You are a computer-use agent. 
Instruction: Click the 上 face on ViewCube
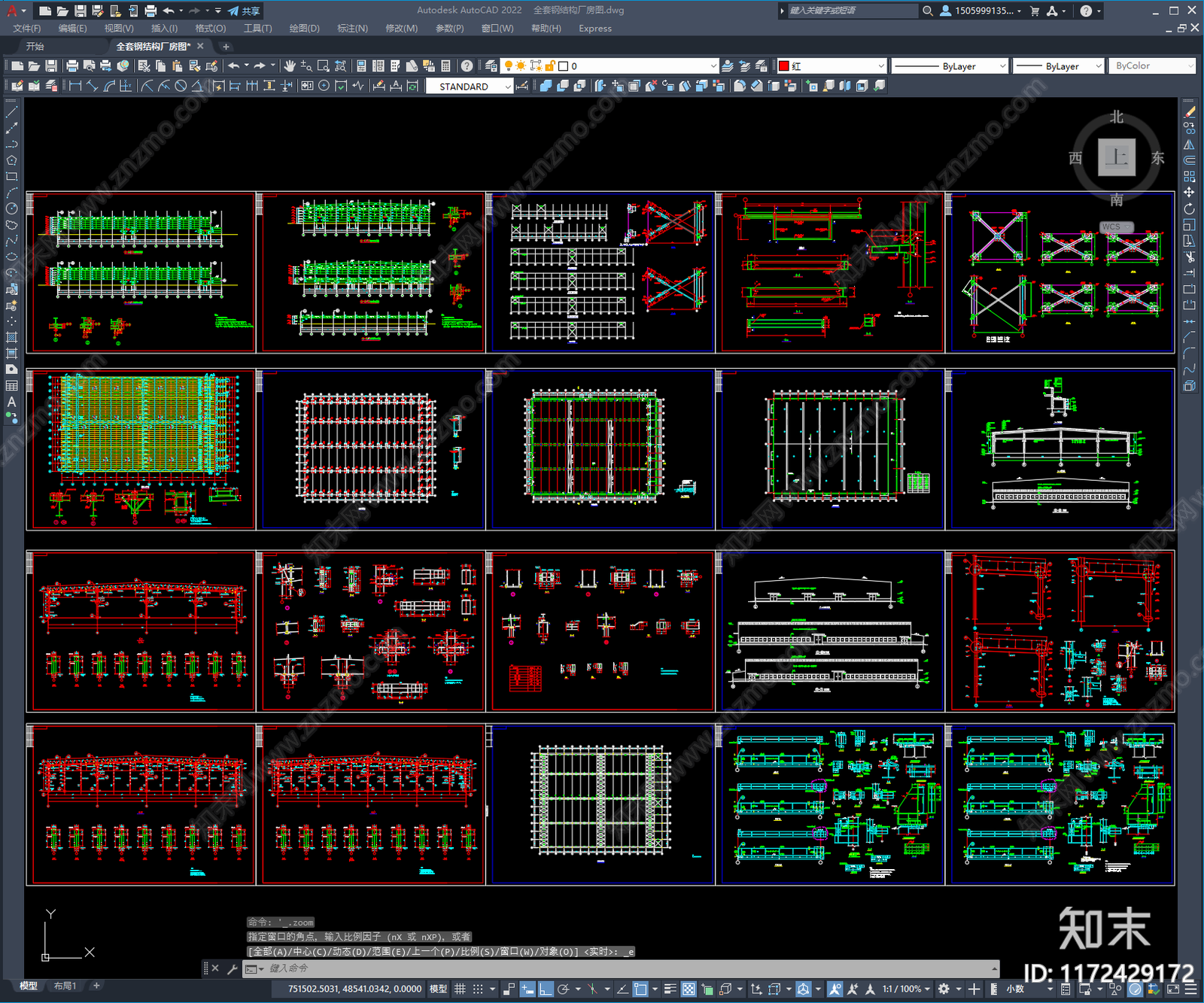tap(1116, 157)
